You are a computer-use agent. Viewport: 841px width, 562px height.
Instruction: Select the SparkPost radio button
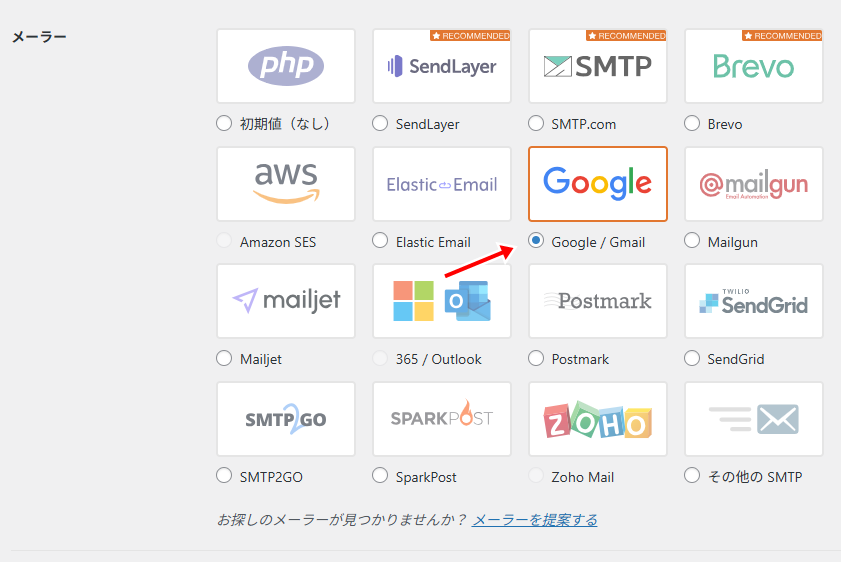380,475
